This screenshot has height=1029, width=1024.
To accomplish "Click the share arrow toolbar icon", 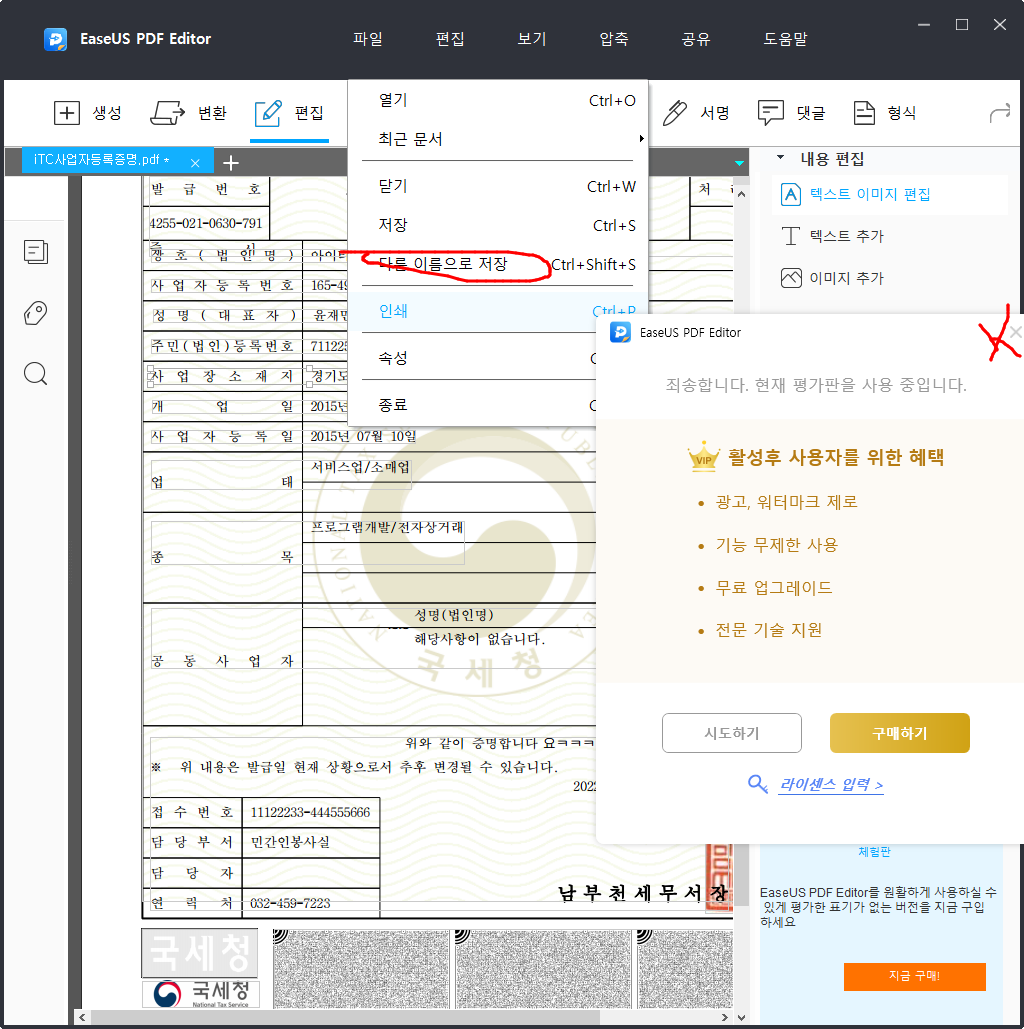I will click(1000, 113).
